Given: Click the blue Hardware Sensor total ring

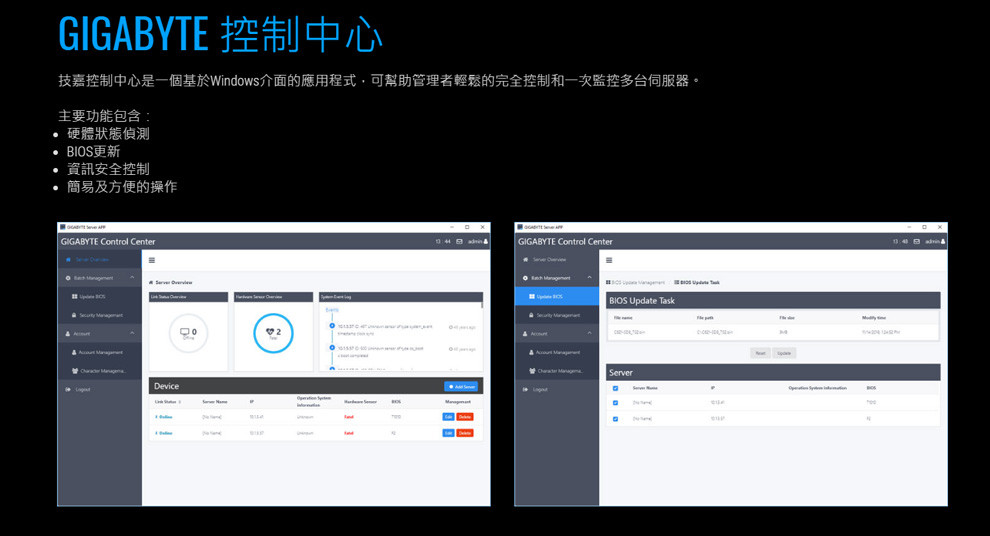Looking at the screenshot, I should pyautogui.click(x=273, y=333).
